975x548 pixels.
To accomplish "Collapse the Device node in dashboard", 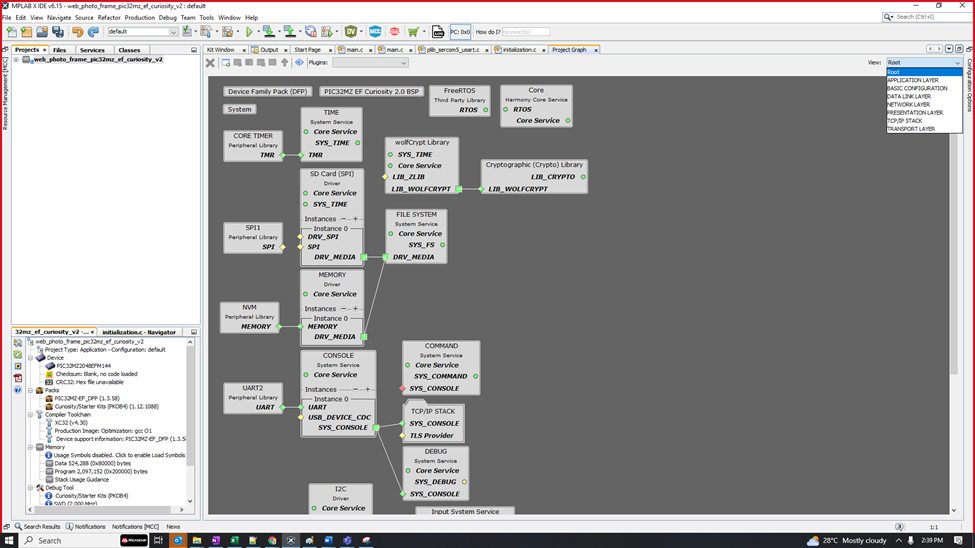I will tap(30, 358).
